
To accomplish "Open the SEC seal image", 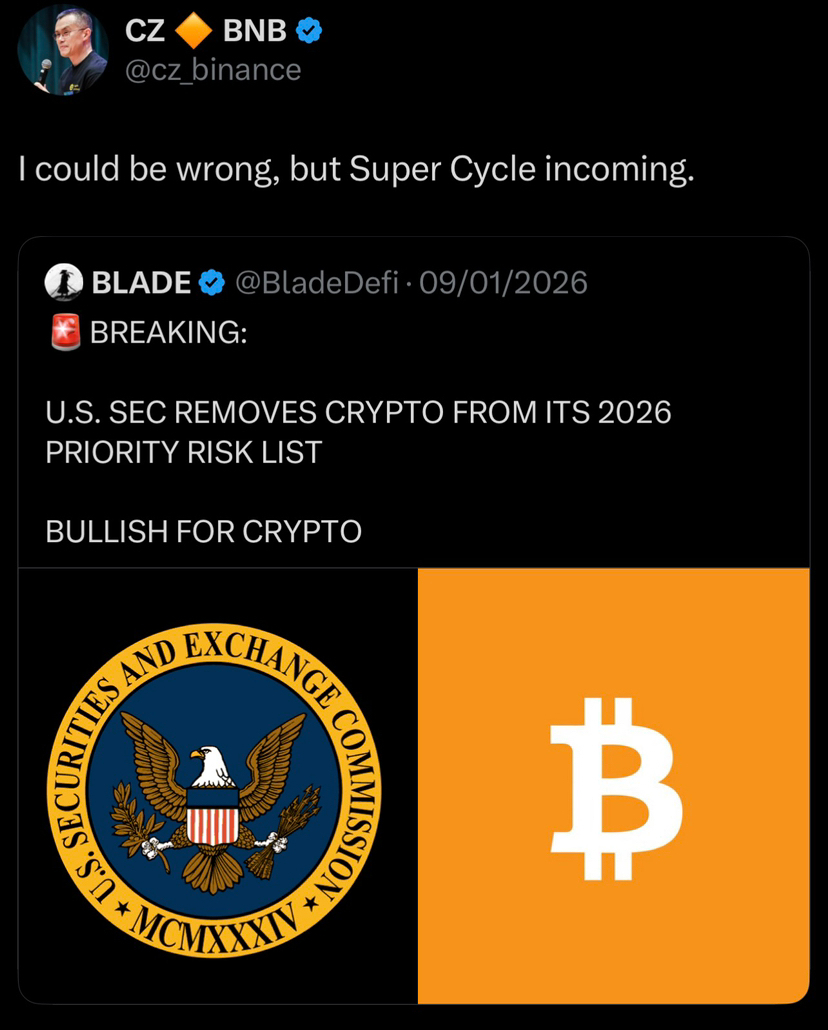I will tap(218, 785).
